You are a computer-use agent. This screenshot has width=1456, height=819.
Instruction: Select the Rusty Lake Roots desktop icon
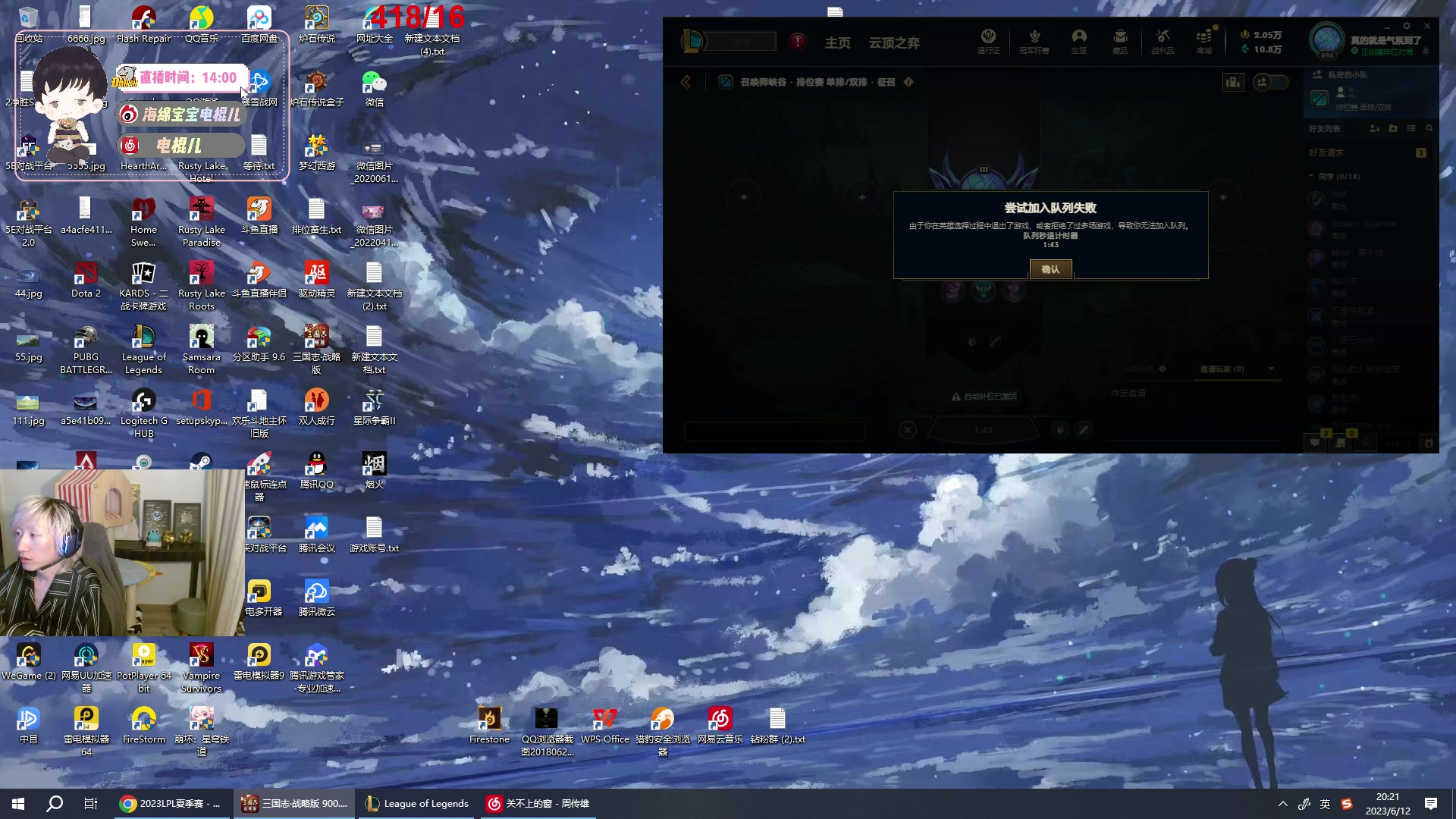[201, 286]
